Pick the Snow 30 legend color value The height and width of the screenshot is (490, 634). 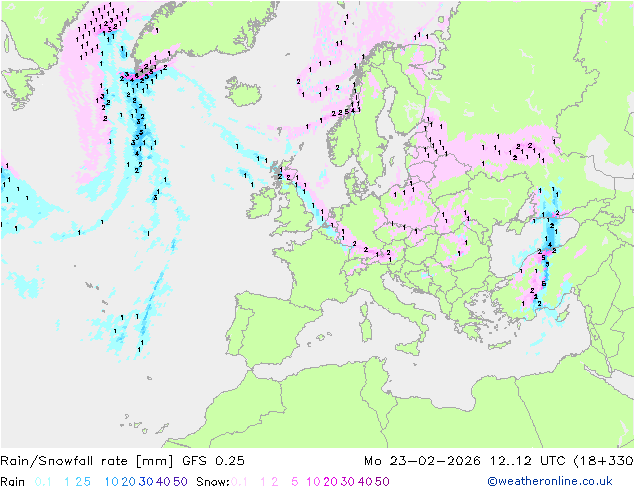pos(347,482)
